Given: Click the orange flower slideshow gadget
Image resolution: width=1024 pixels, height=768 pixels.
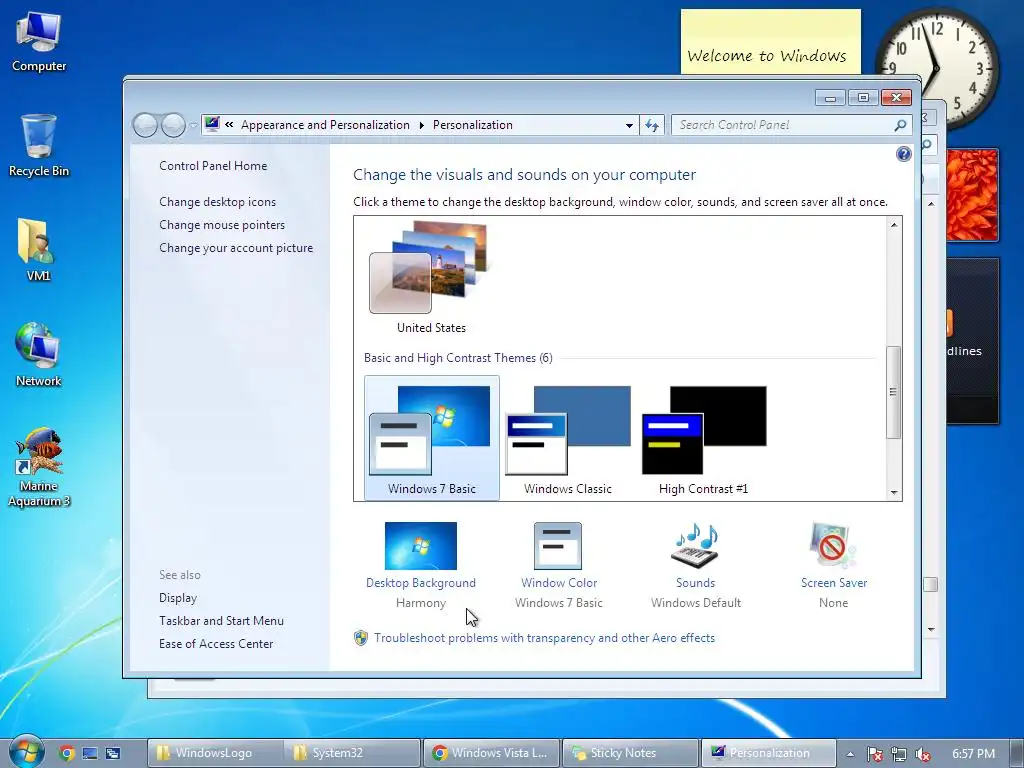Looking at the screenshot, I should pos(972,195).
